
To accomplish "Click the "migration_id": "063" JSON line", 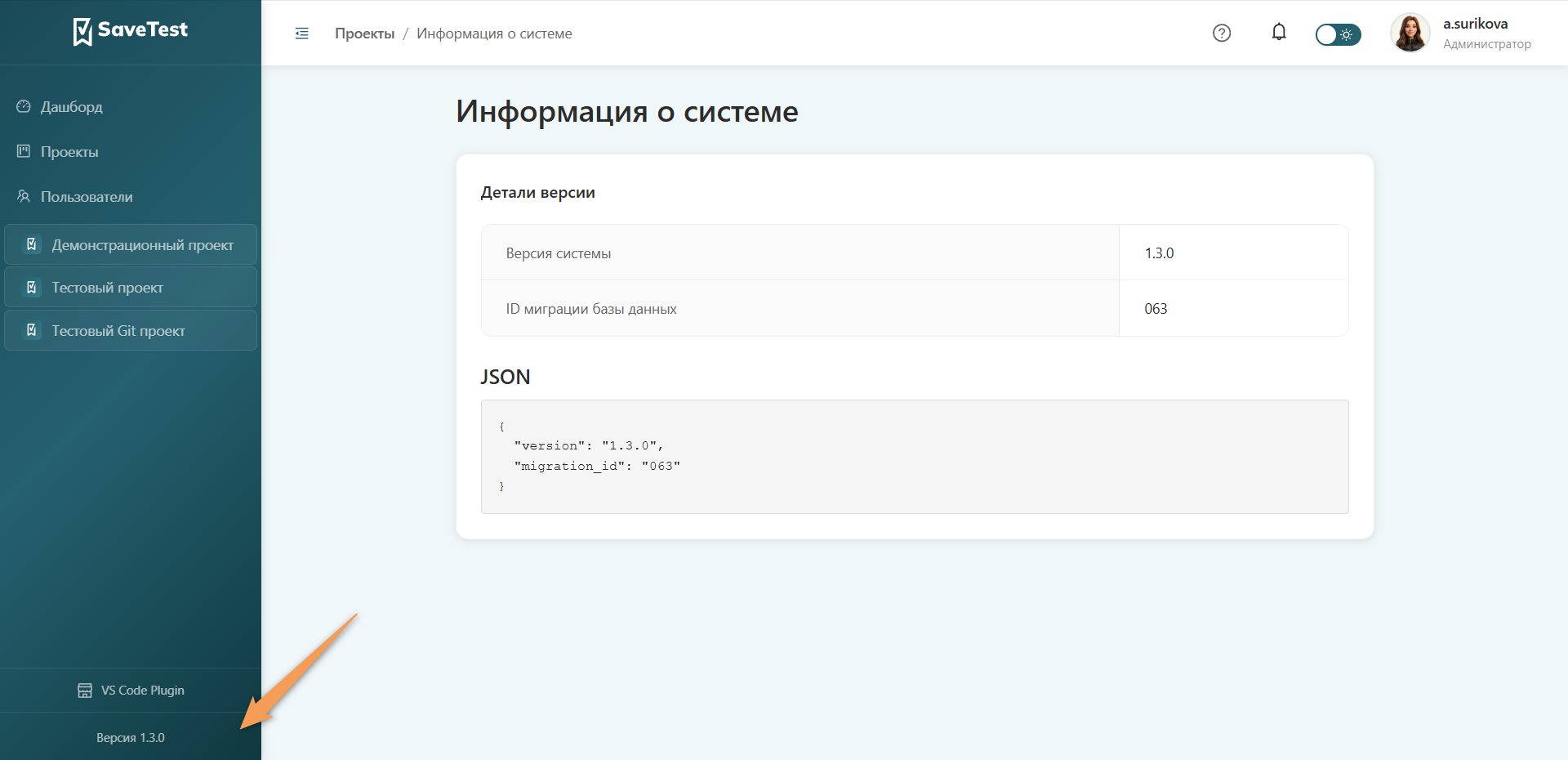I will [597, 466].
